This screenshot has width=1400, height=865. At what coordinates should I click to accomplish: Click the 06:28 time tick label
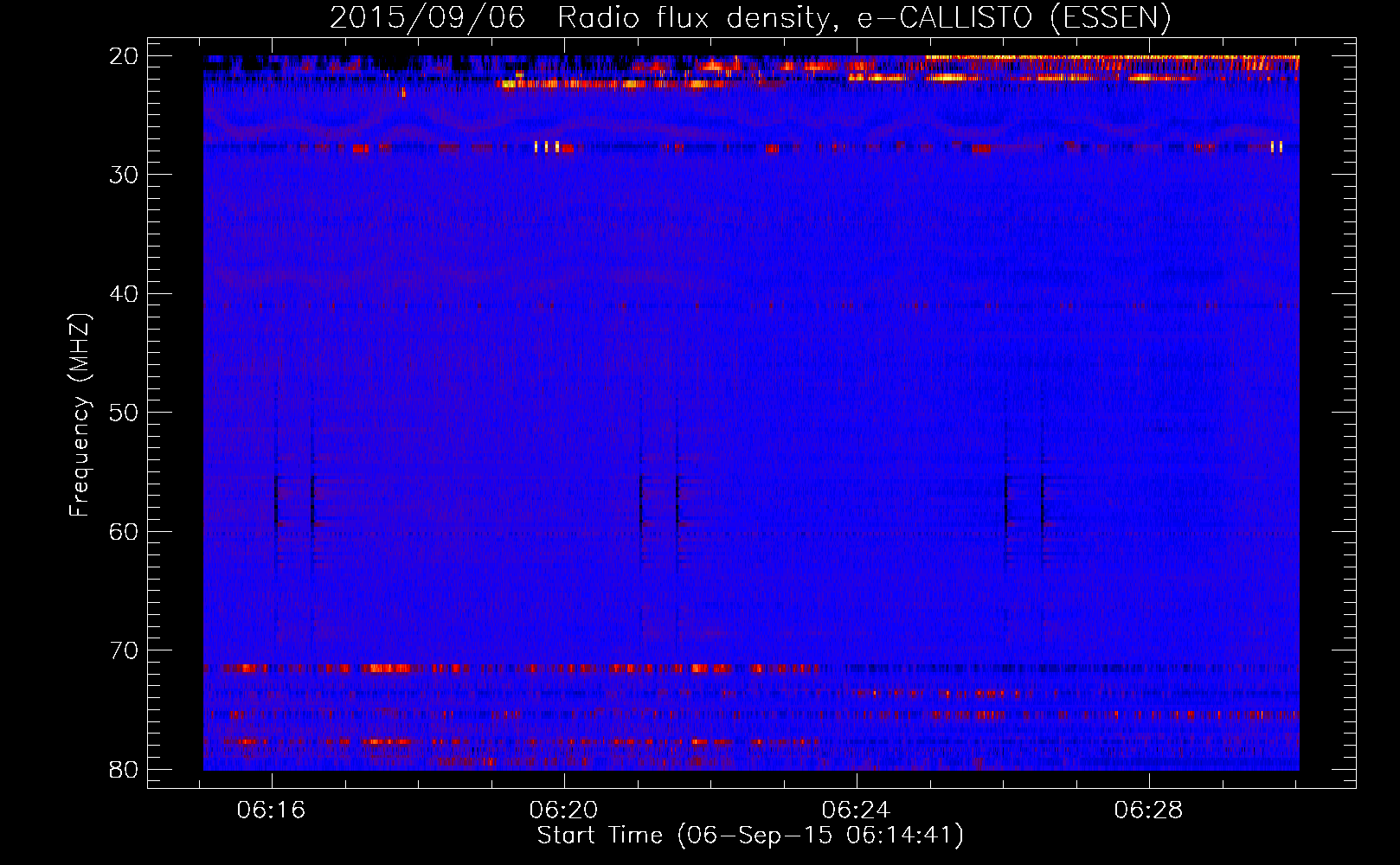click(1149, 811)
